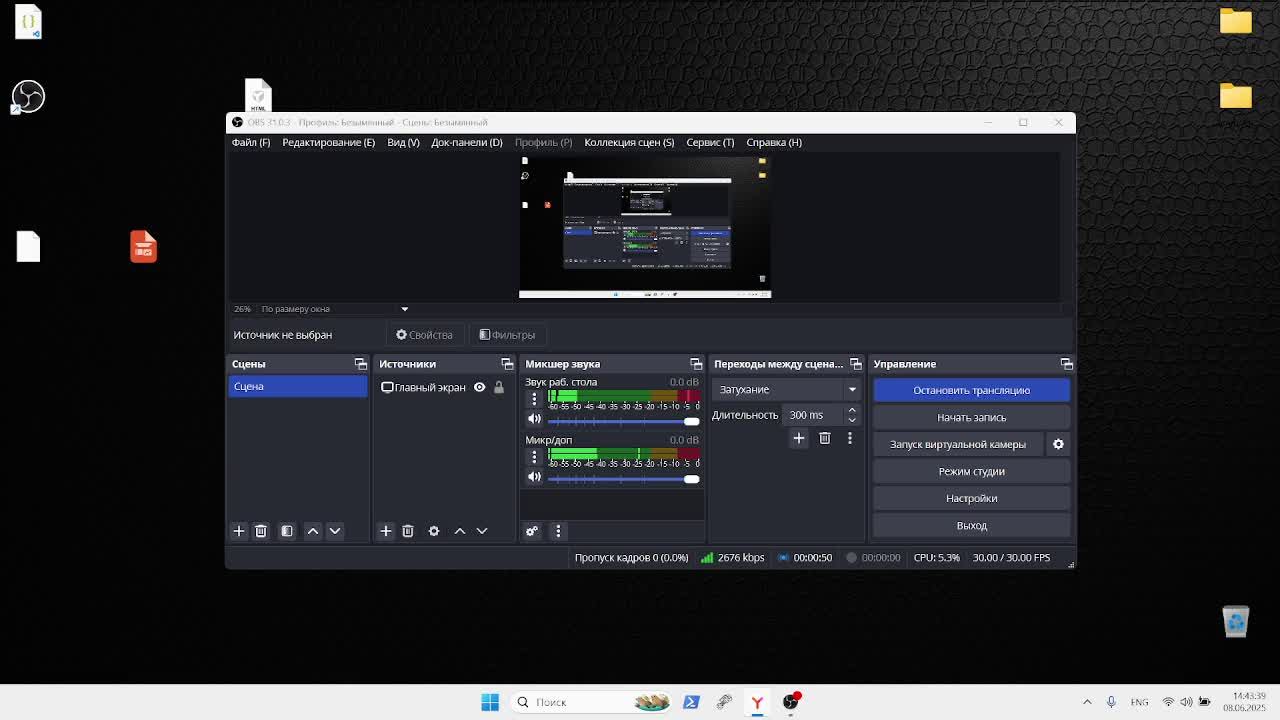
Task: Undock the Управление panel
Action: 1066,364
